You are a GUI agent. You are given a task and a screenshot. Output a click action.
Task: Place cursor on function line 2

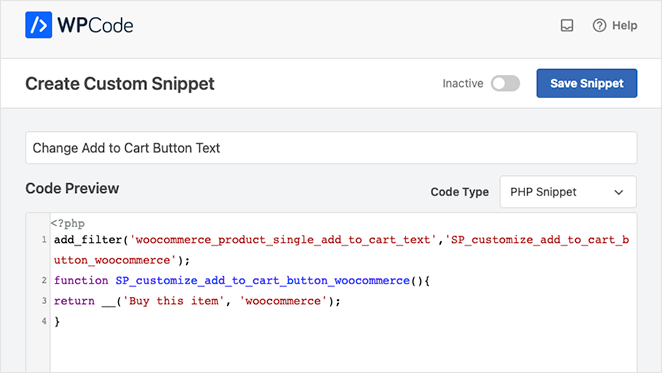[x=242, y=280]
